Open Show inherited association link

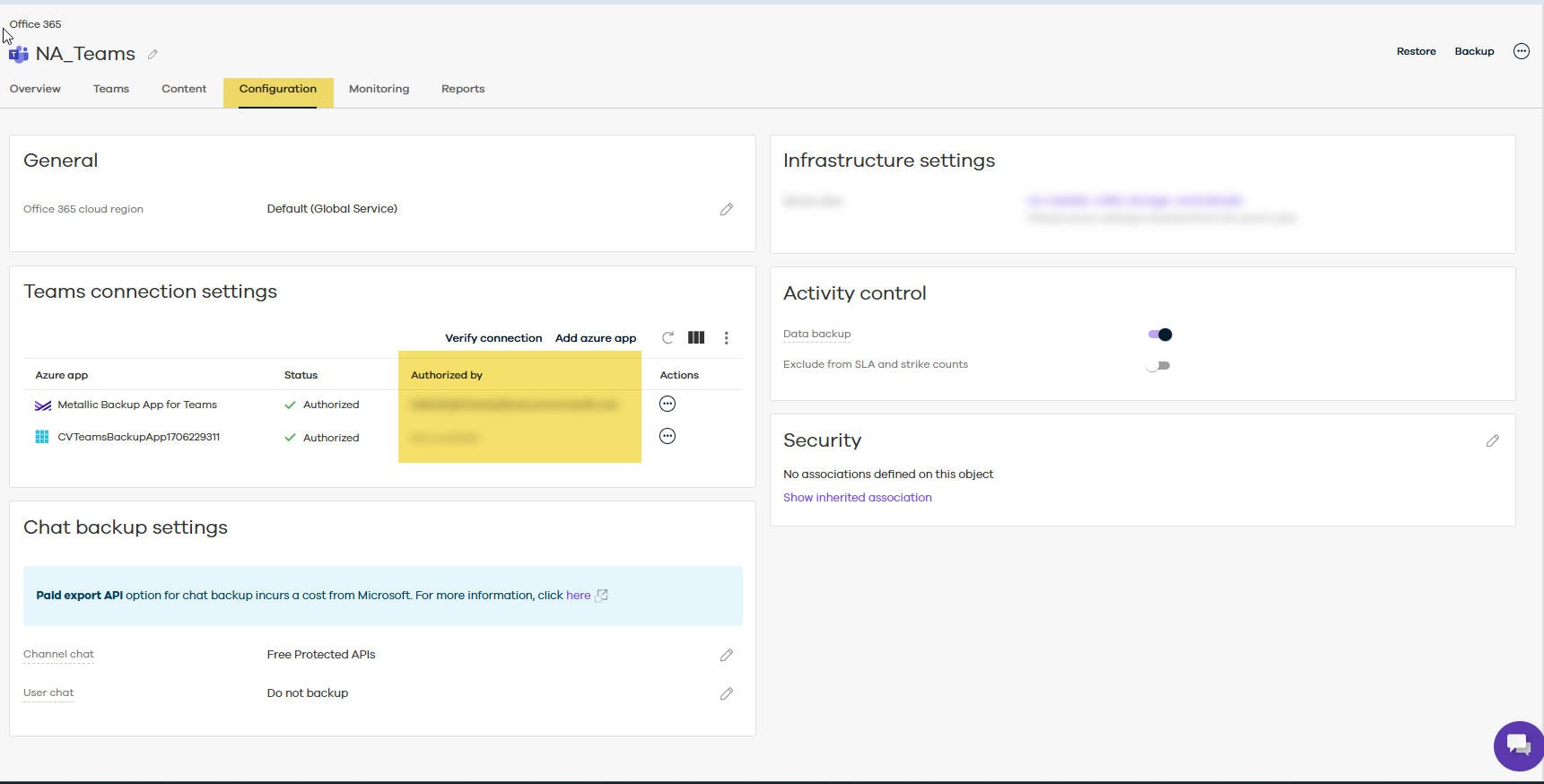click(858, 497)
